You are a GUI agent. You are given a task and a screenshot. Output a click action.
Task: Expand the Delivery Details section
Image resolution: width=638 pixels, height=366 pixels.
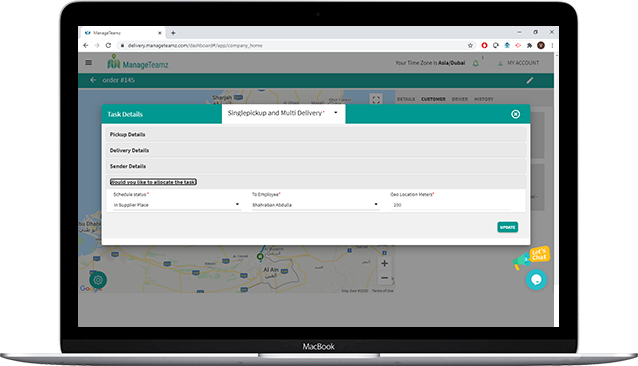click(x=316, y=150)
